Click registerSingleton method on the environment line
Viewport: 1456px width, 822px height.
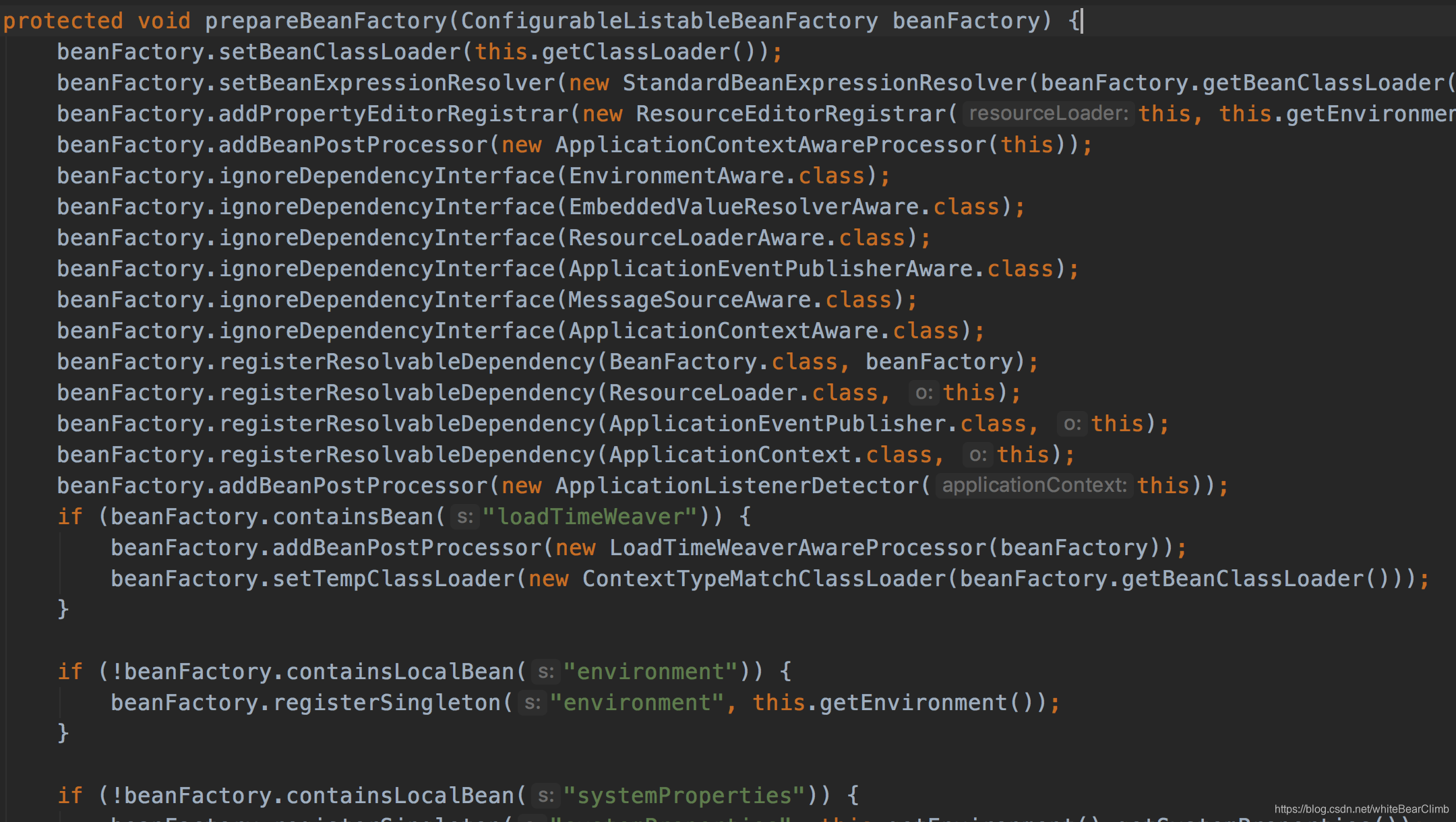click(387, 703)
